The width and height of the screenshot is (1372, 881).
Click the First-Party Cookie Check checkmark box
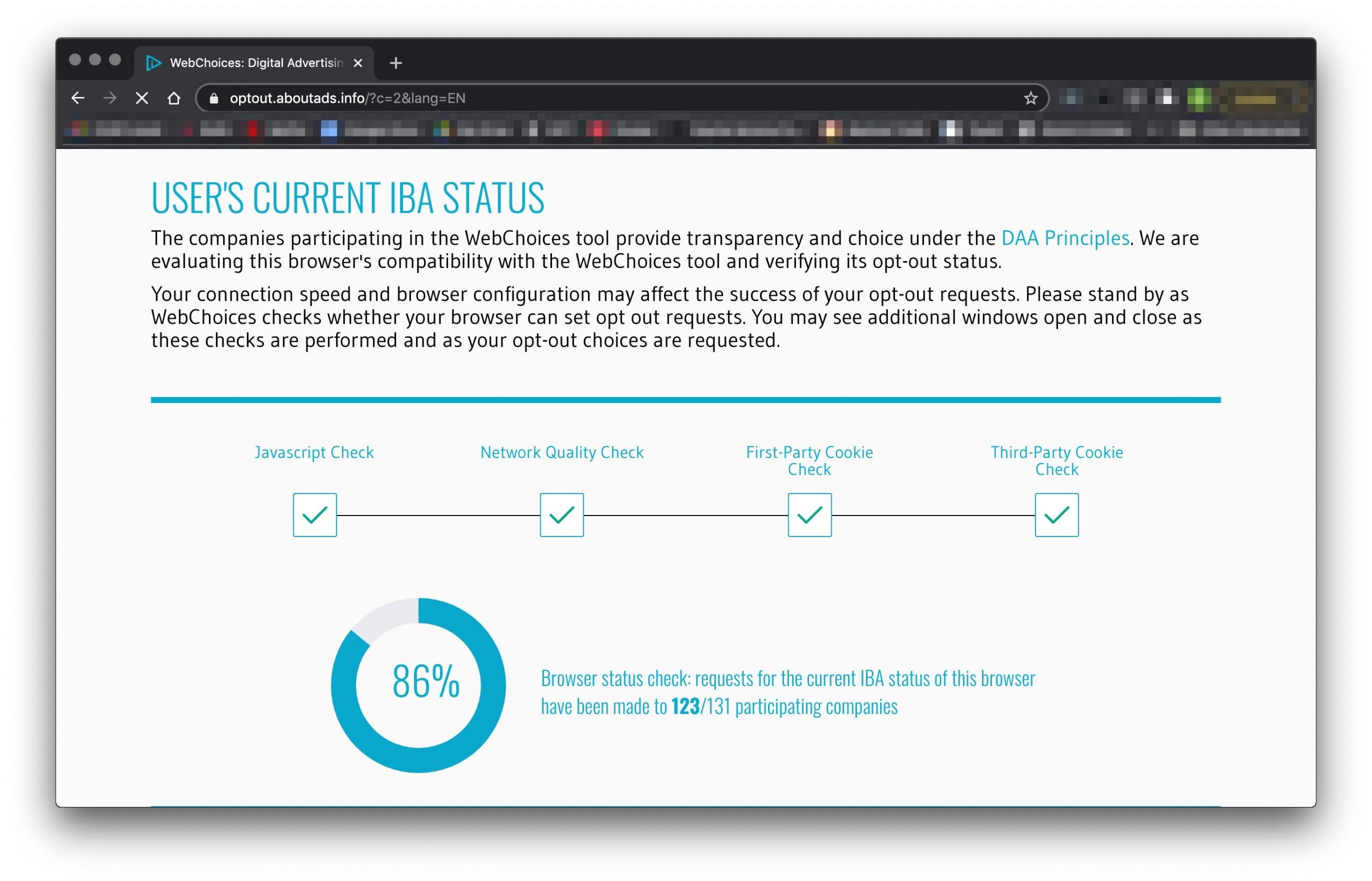tap(810, 515)
